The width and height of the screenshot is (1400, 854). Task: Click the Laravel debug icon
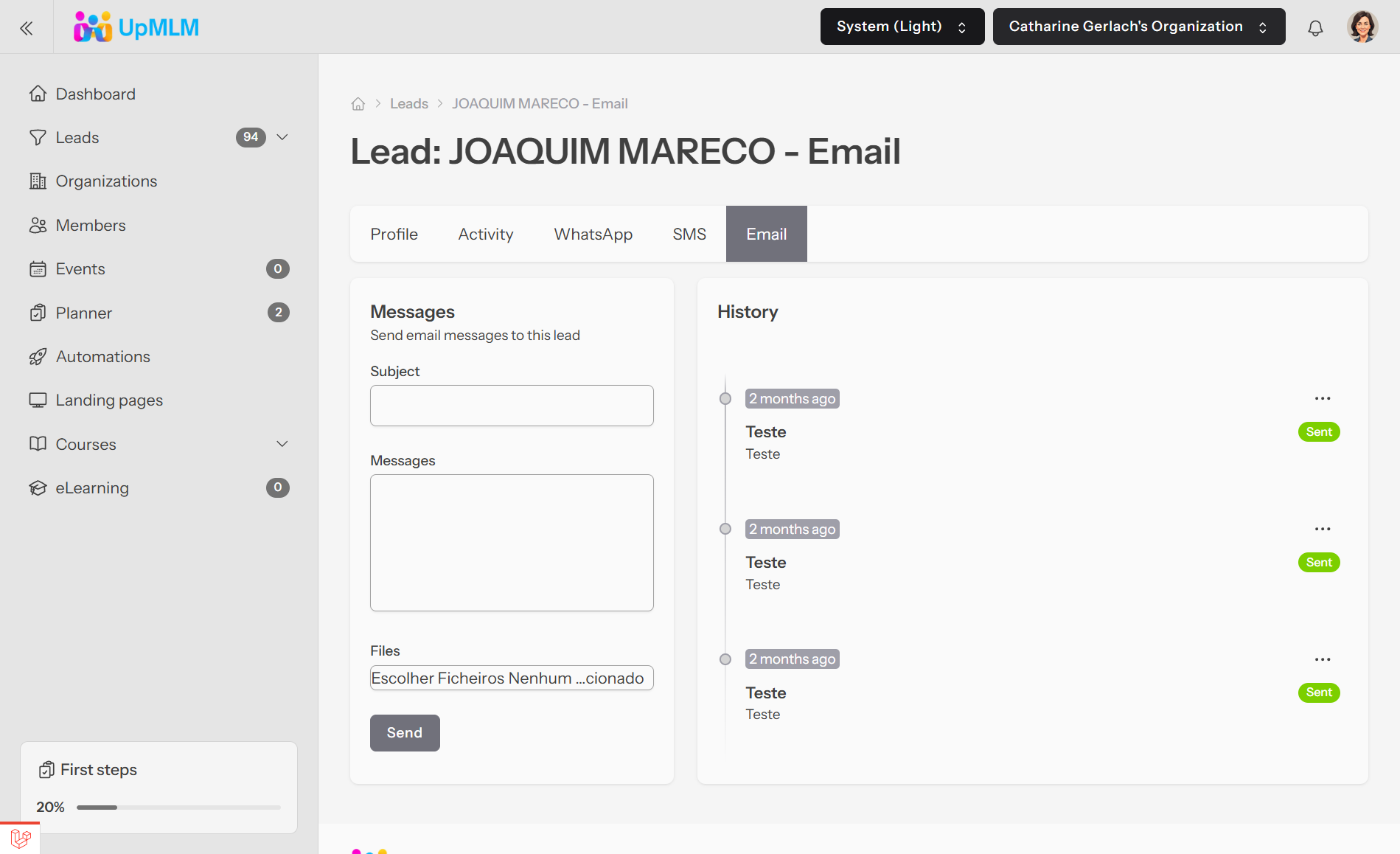[21, 839]
